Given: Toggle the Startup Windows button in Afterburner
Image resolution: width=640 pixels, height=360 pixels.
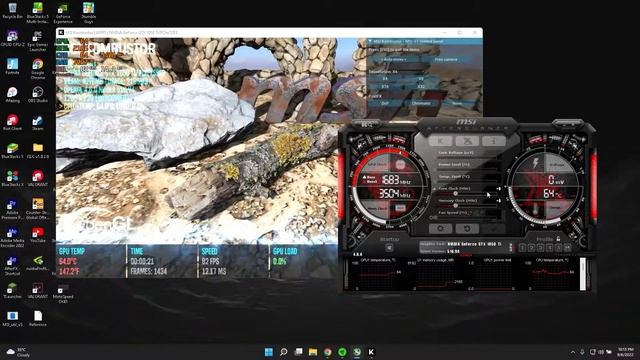Looking at the screenshot, I should tap(389, 248).
